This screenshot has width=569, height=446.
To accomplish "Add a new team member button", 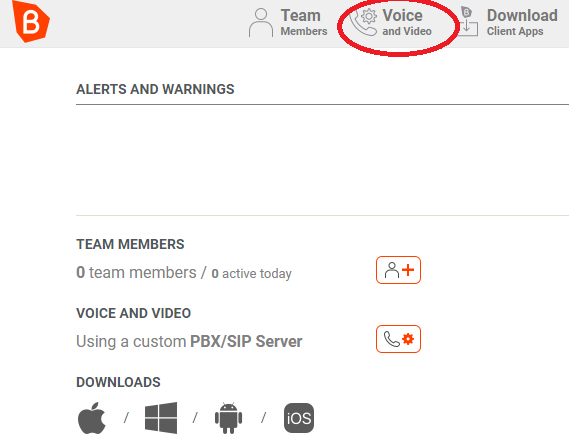I will pyautogui.click(x=398, y=270).
